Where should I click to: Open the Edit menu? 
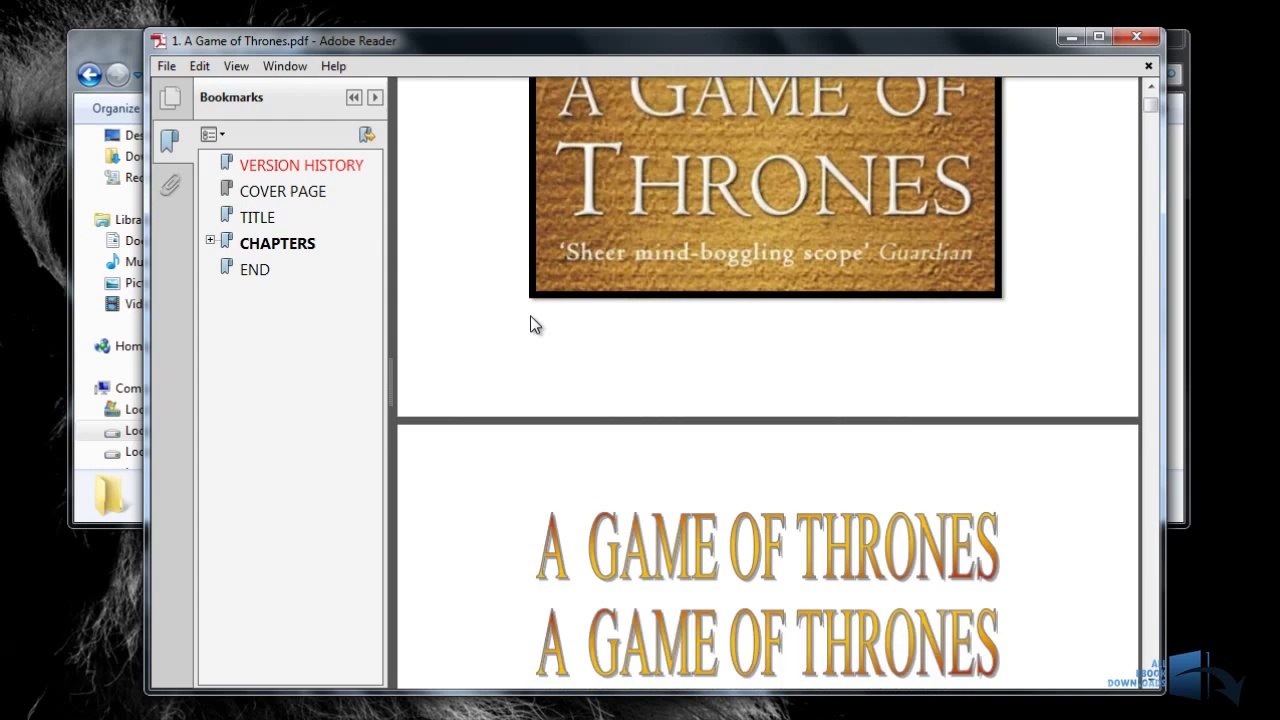click(199, 66)
